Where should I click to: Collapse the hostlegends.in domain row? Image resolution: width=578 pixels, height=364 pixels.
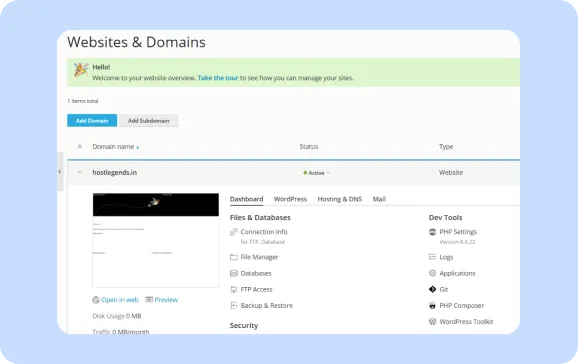tap(80, 172)
